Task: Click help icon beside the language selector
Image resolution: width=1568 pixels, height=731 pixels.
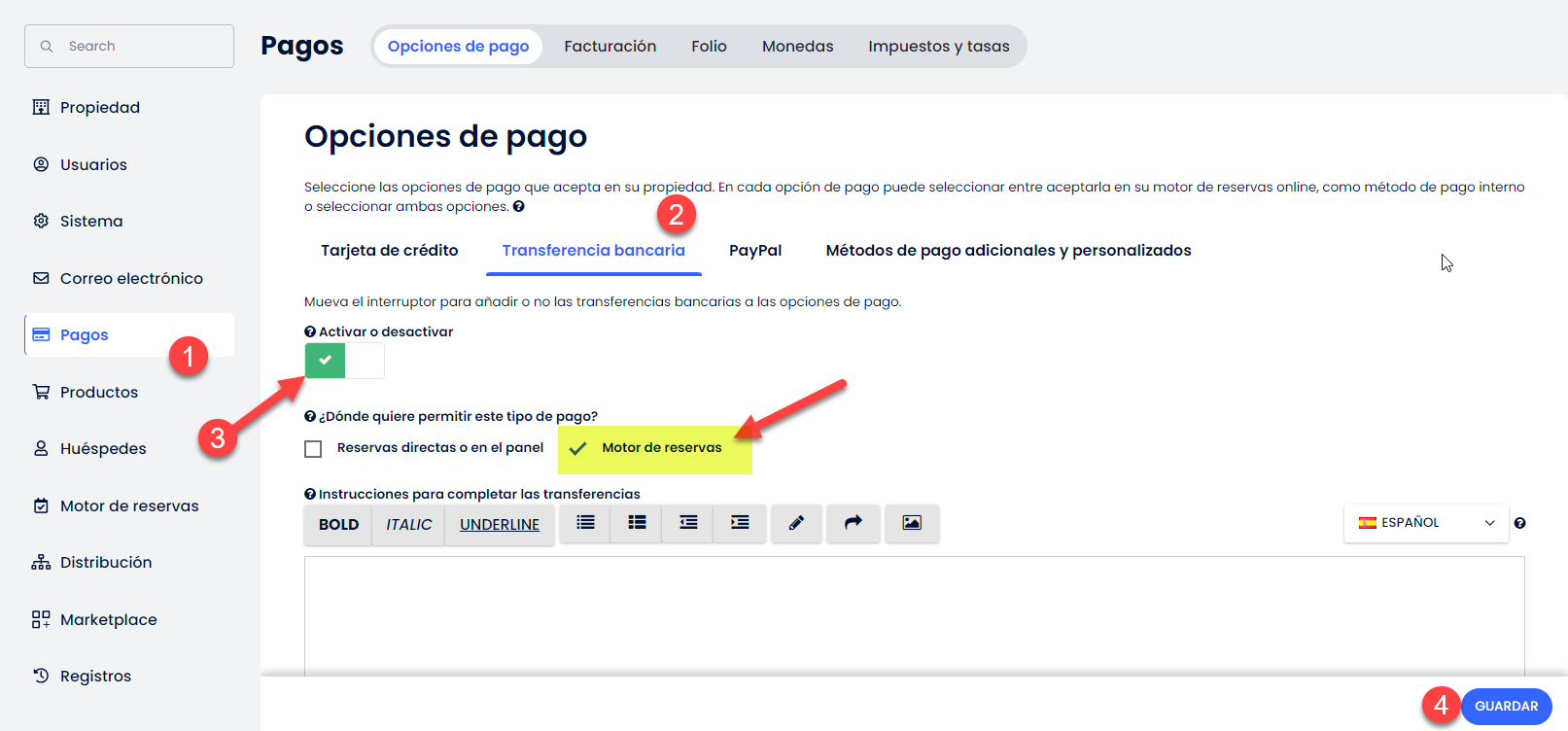Action: 1519,523
